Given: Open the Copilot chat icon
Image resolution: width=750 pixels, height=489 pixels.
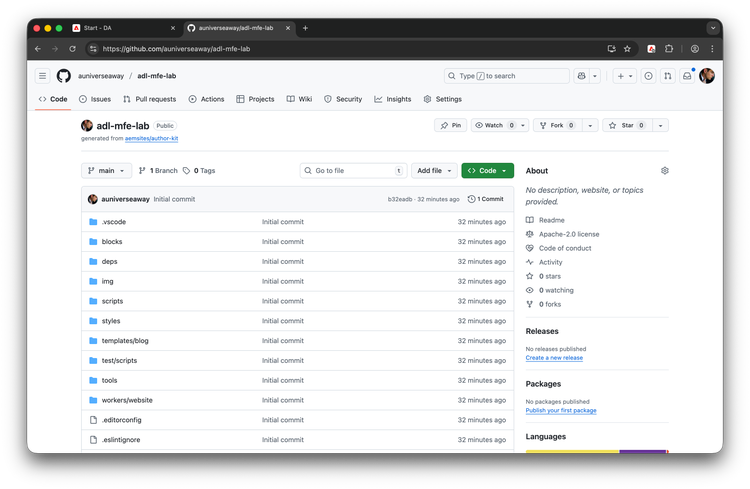Looking at the screenshot, I should 582,76.
